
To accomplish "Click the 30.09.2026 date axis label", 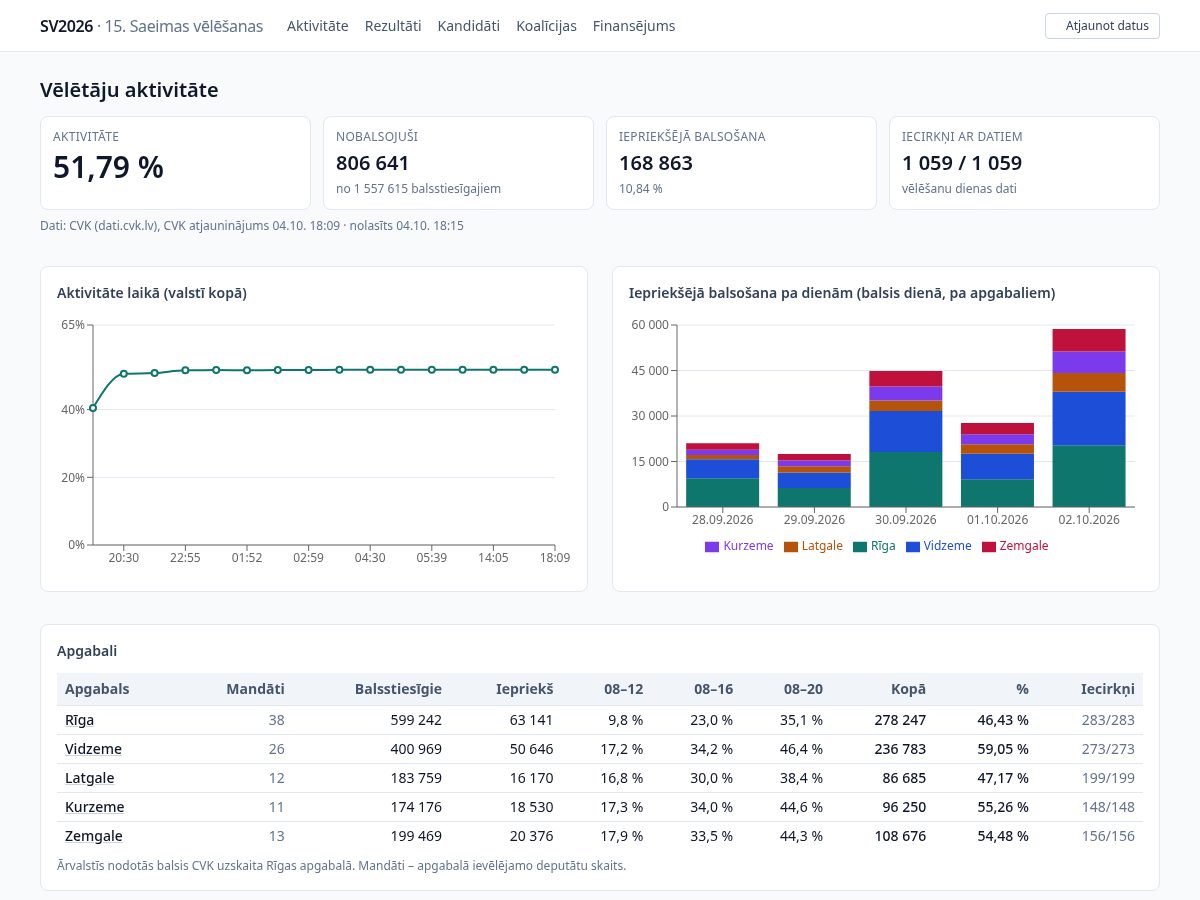I will [x=906, y=520].
